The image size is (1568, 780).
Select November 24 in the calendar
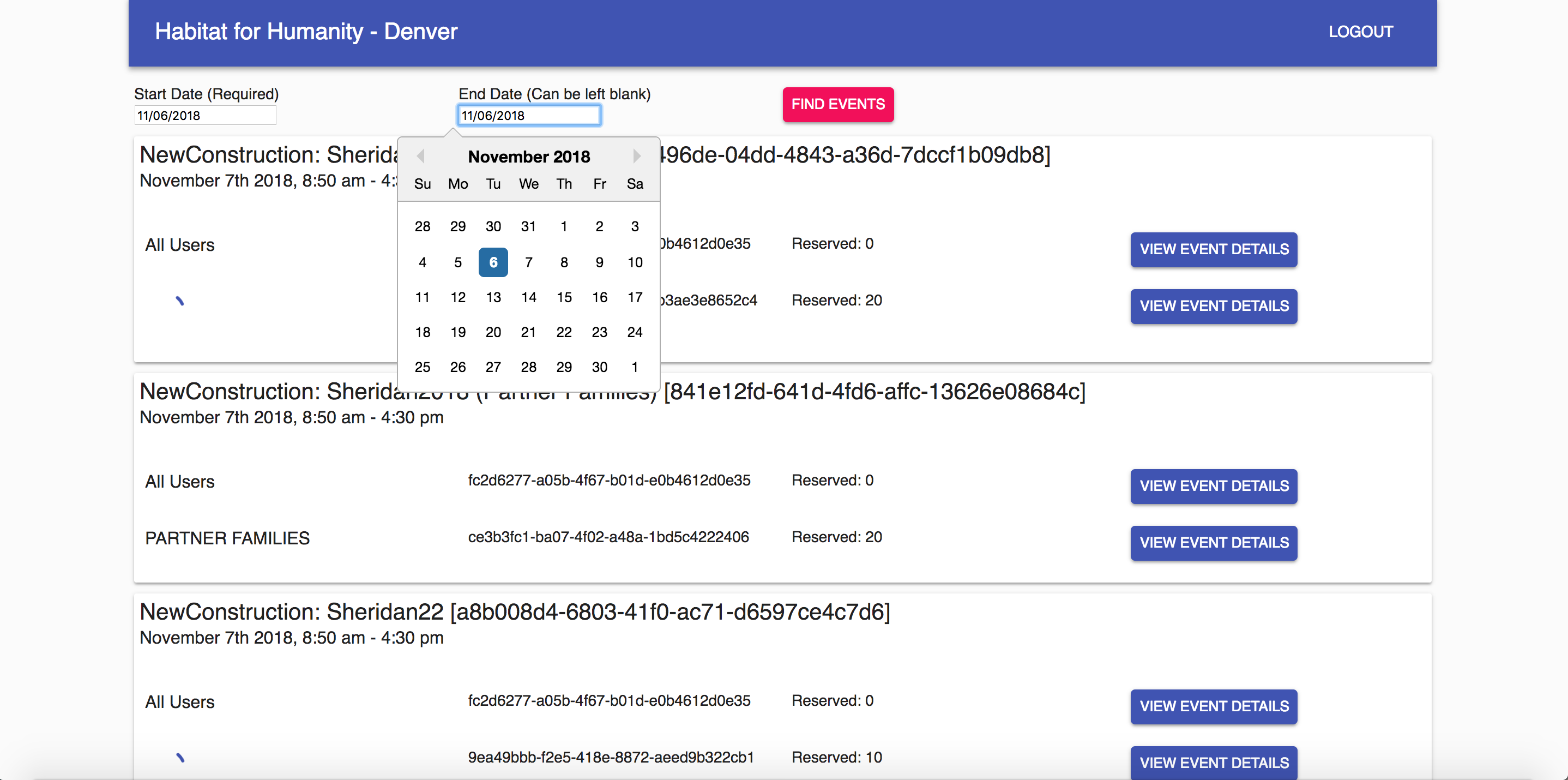pos(634,333)
